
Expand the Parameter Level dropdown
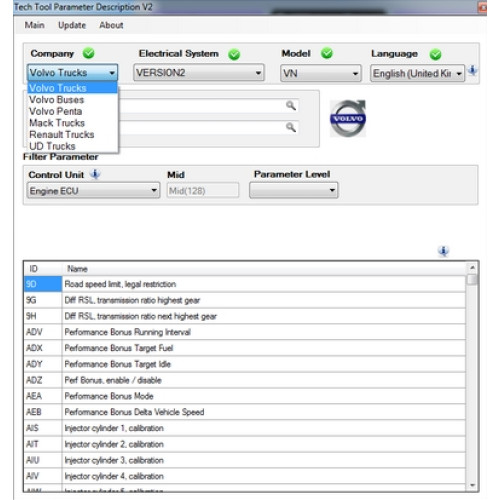pos(294,190)
